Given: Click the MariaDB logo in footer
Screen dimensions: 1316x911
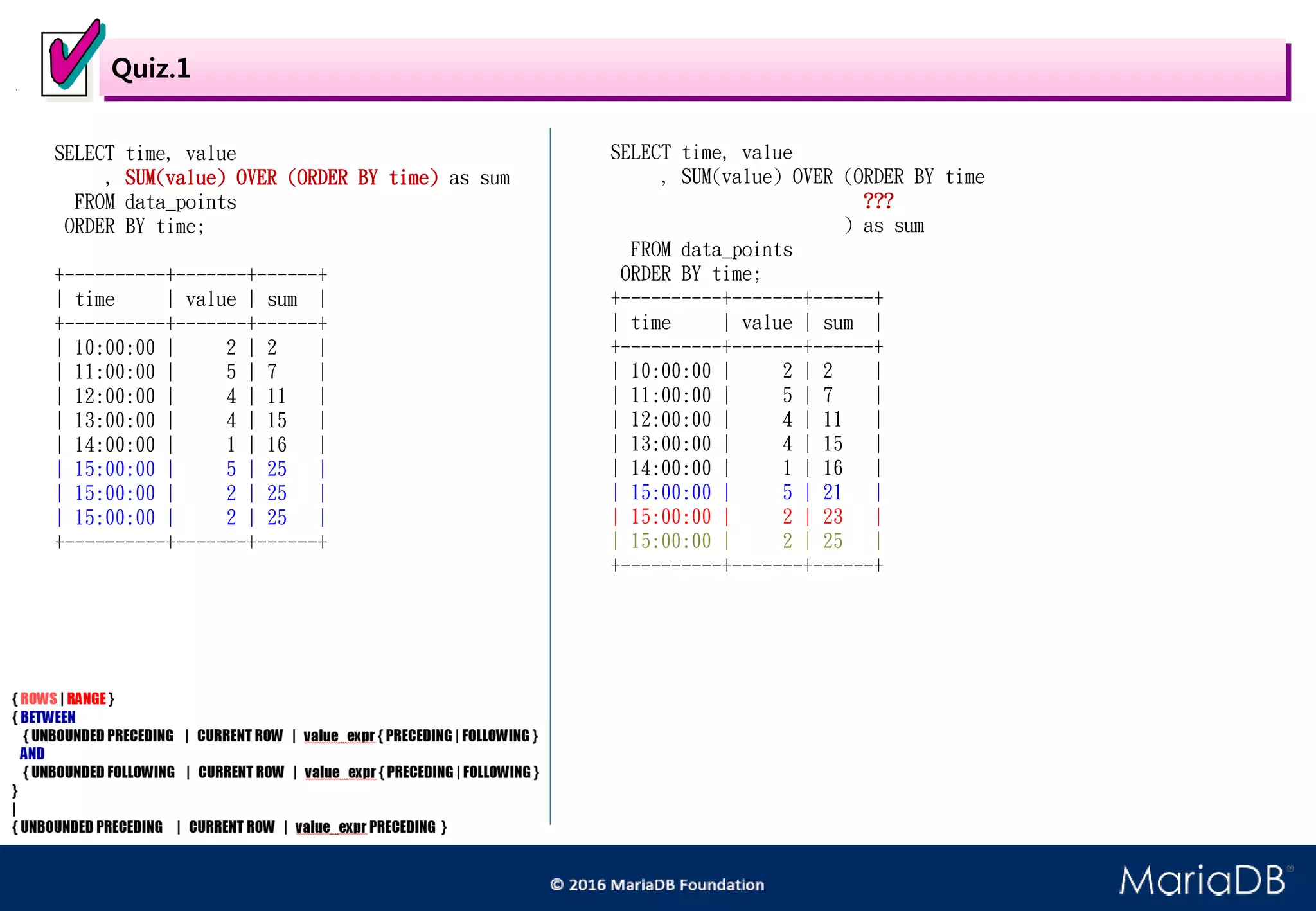Looking at the screenshot, I should [1205, 880].
